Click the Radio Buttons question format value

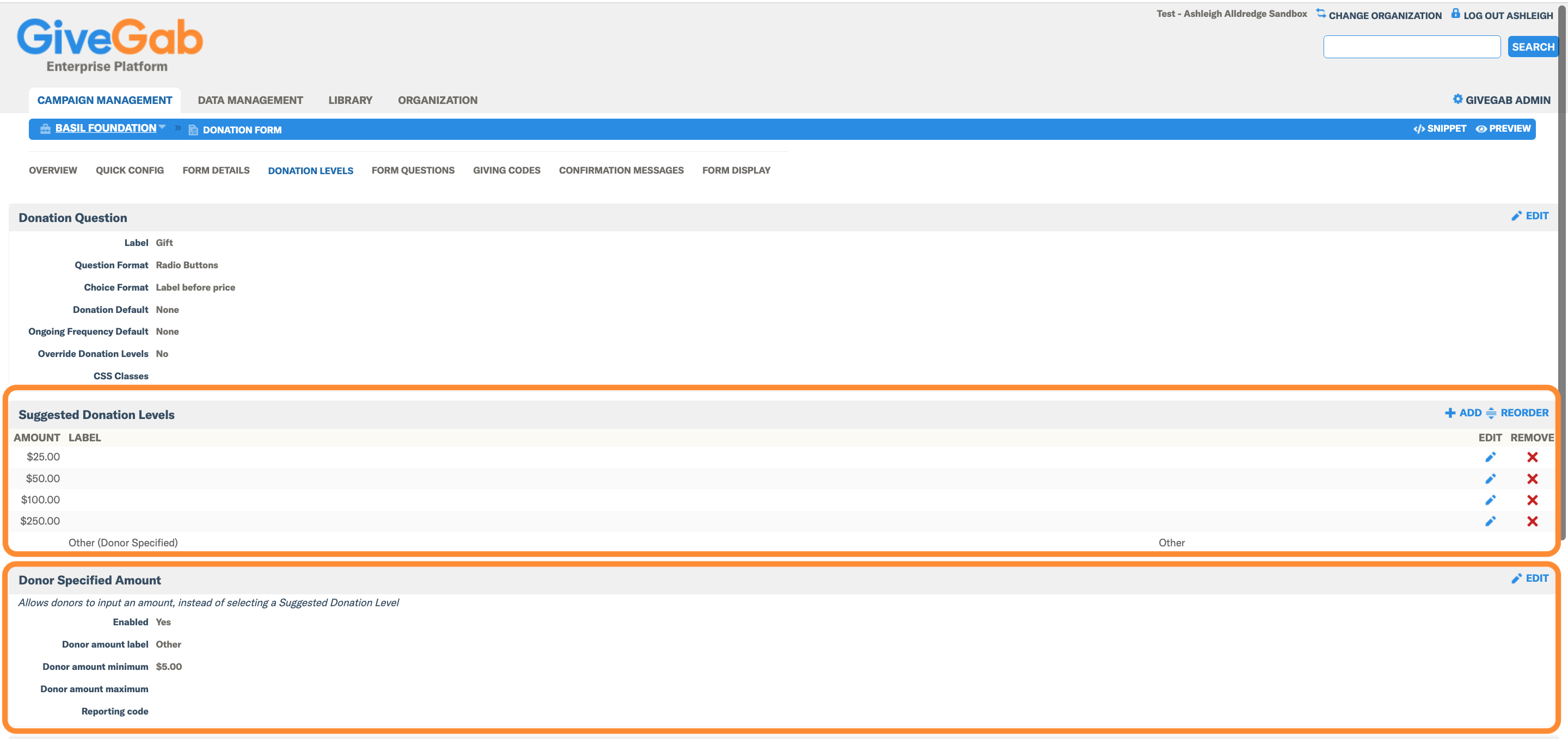[x=187, y=265]
